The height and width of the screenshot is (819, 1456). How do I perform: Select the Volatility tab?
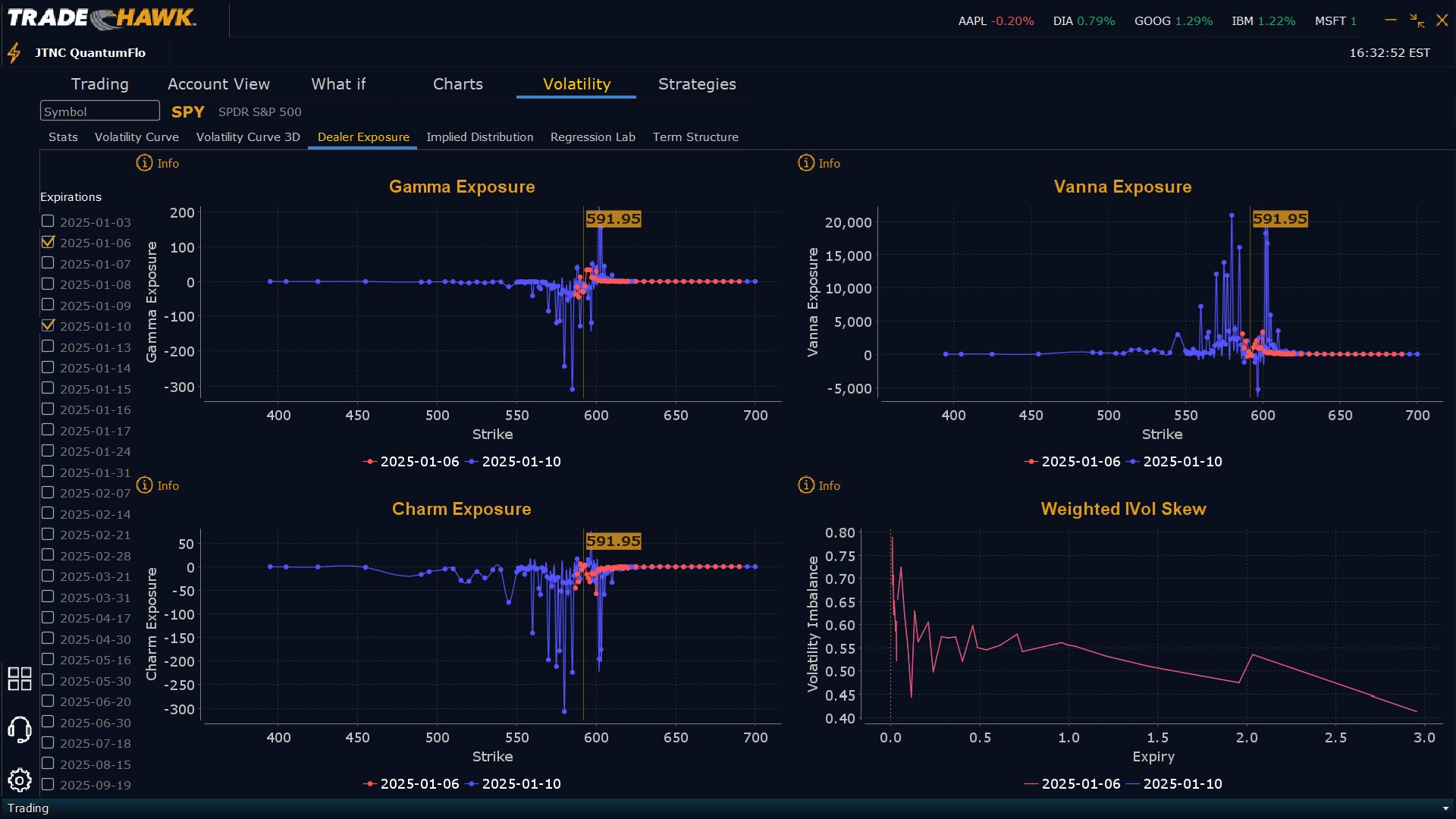pyautogui.click(x=576, y=84)
